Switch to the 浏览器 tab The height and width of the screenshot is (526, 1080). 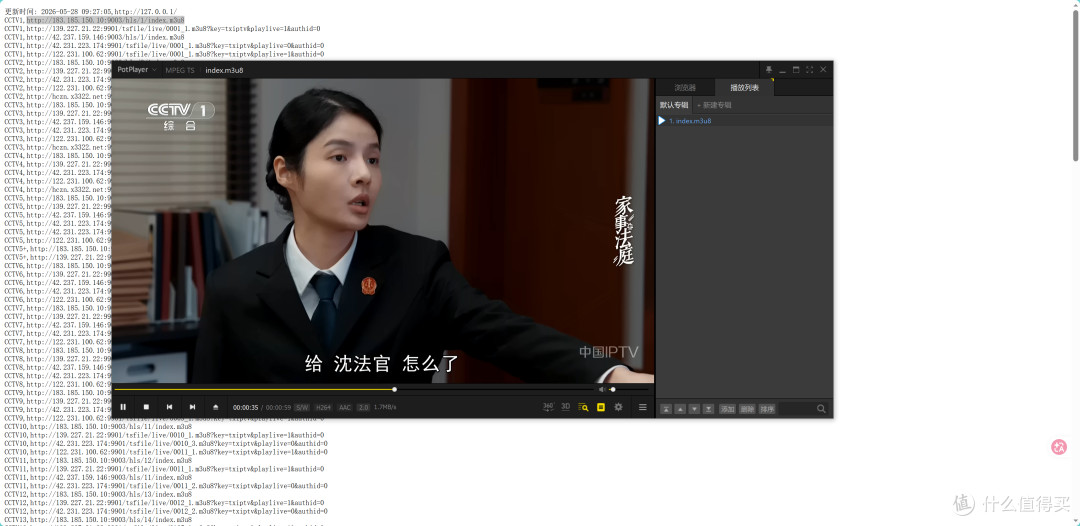click(x=685, y=87)
